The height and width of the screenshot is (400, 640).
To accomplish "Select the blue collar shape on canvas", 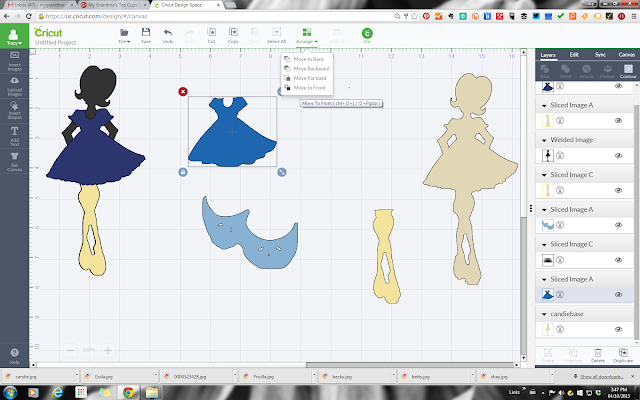I will click(x=250, y=233).
